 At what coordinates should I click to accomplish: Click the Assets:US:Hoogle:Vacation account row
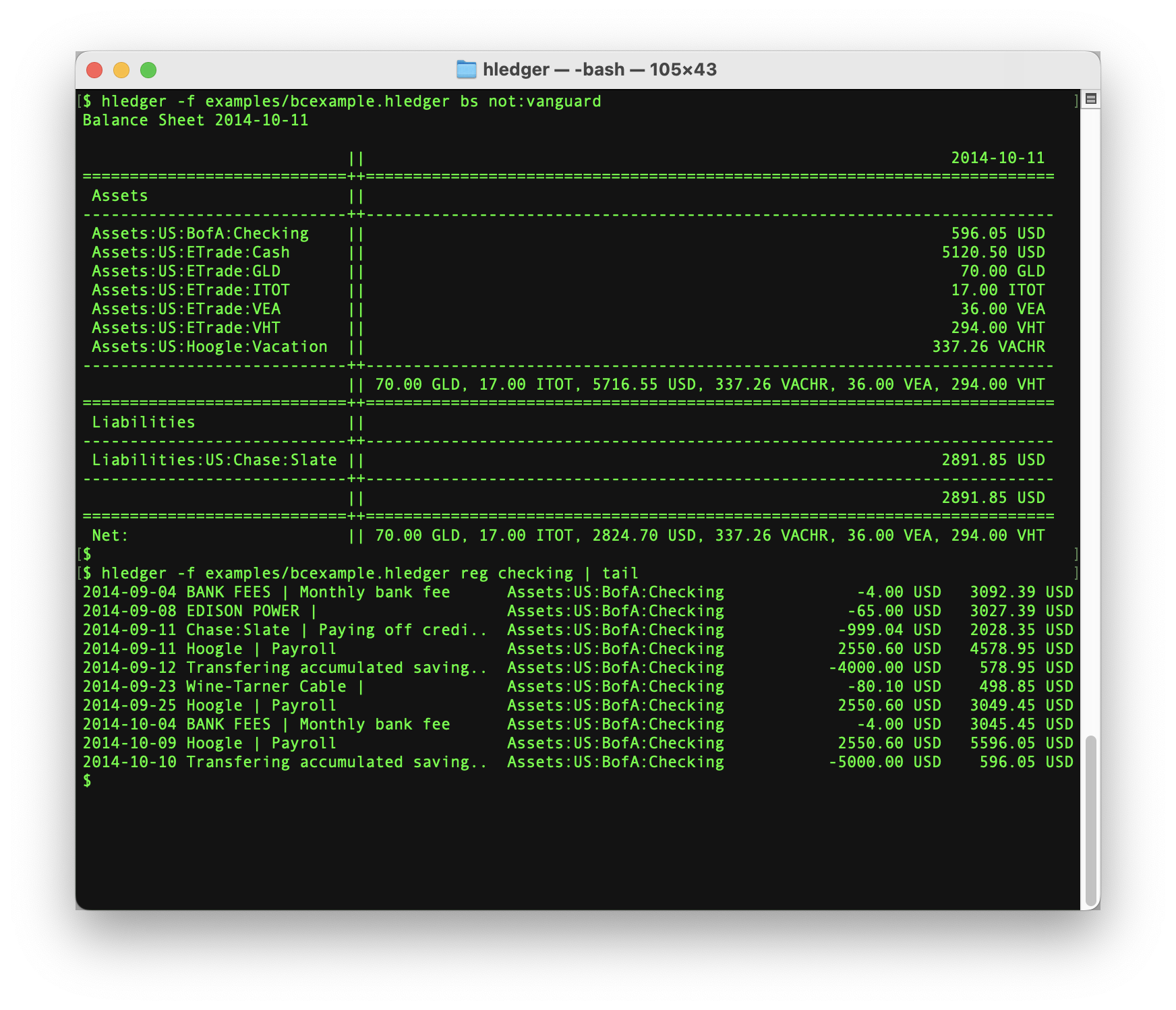coord(209,347)
